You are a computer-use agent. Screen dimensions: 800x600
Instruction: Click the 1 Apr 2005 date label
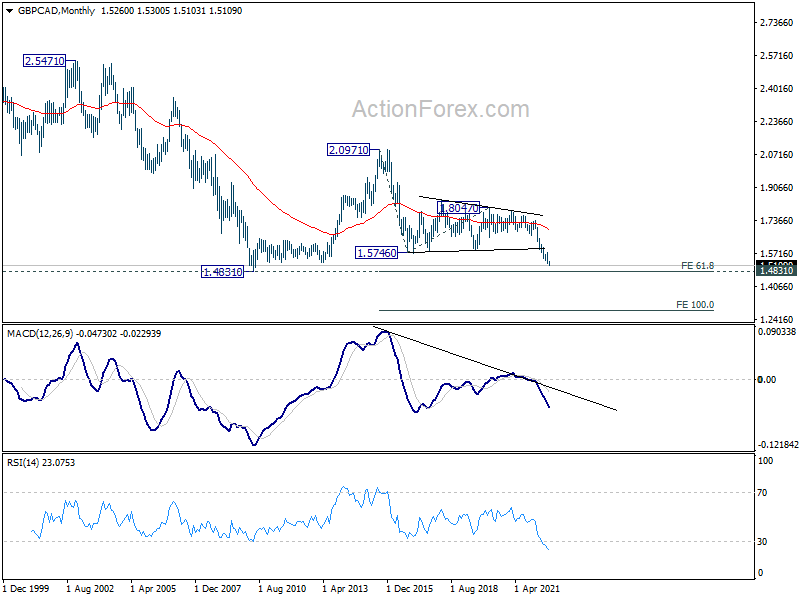coord(153,588)
